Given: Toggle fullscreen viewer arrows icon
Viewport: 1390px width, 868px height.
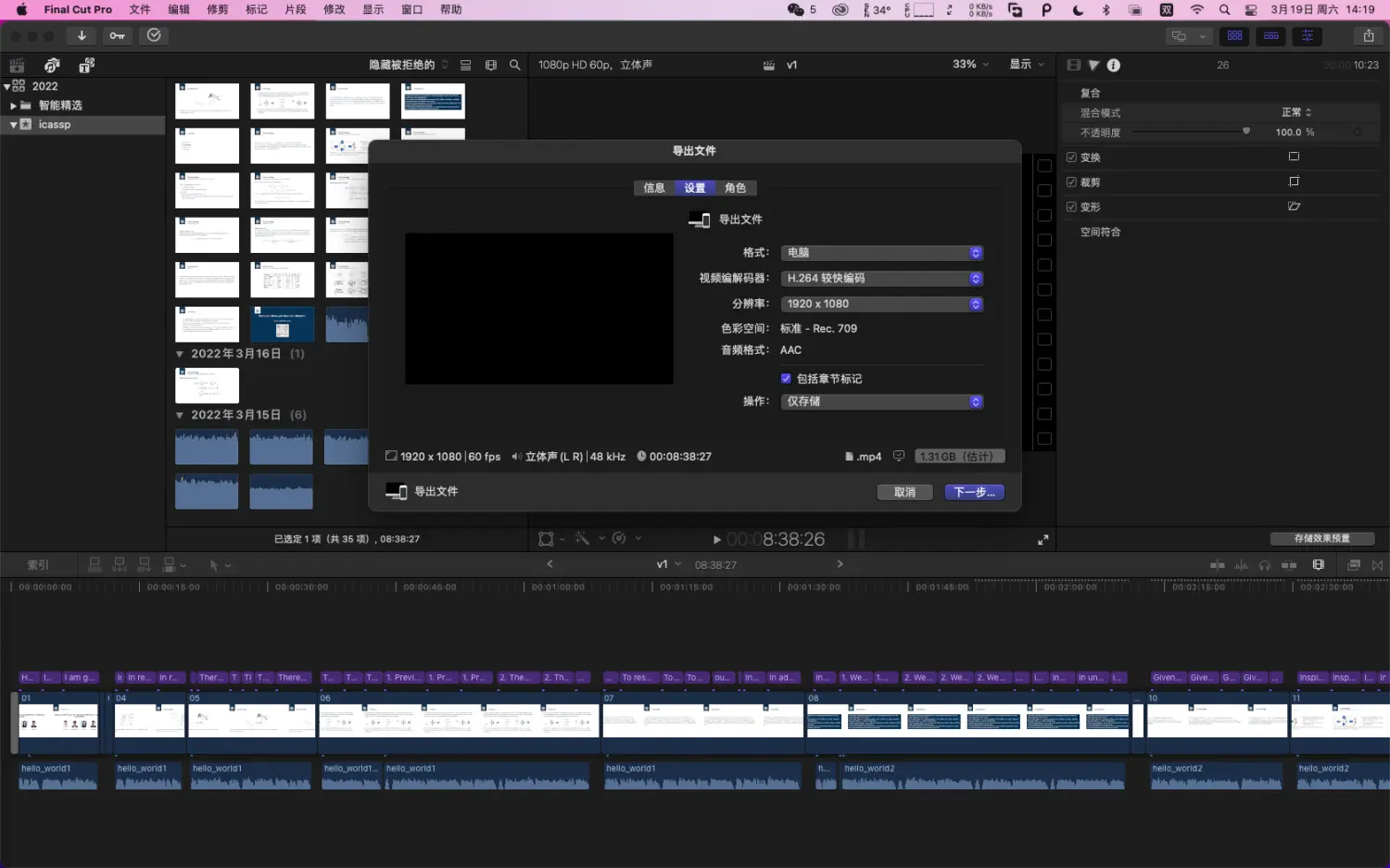Looking at the screenshot, I should click(1042, 539).
